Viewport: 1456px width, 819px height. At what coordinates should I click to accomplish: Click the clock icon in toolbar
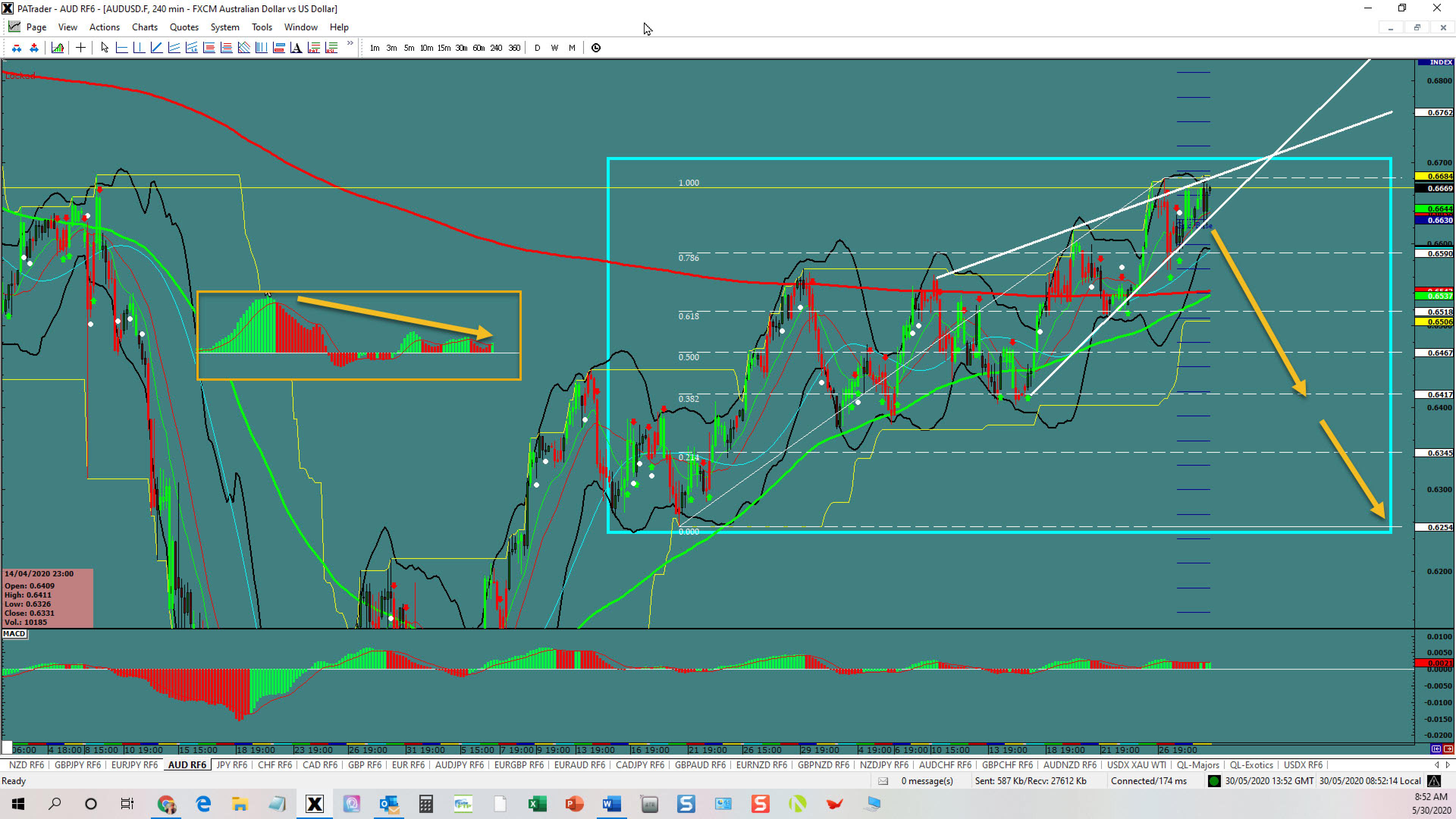point(596,48)
